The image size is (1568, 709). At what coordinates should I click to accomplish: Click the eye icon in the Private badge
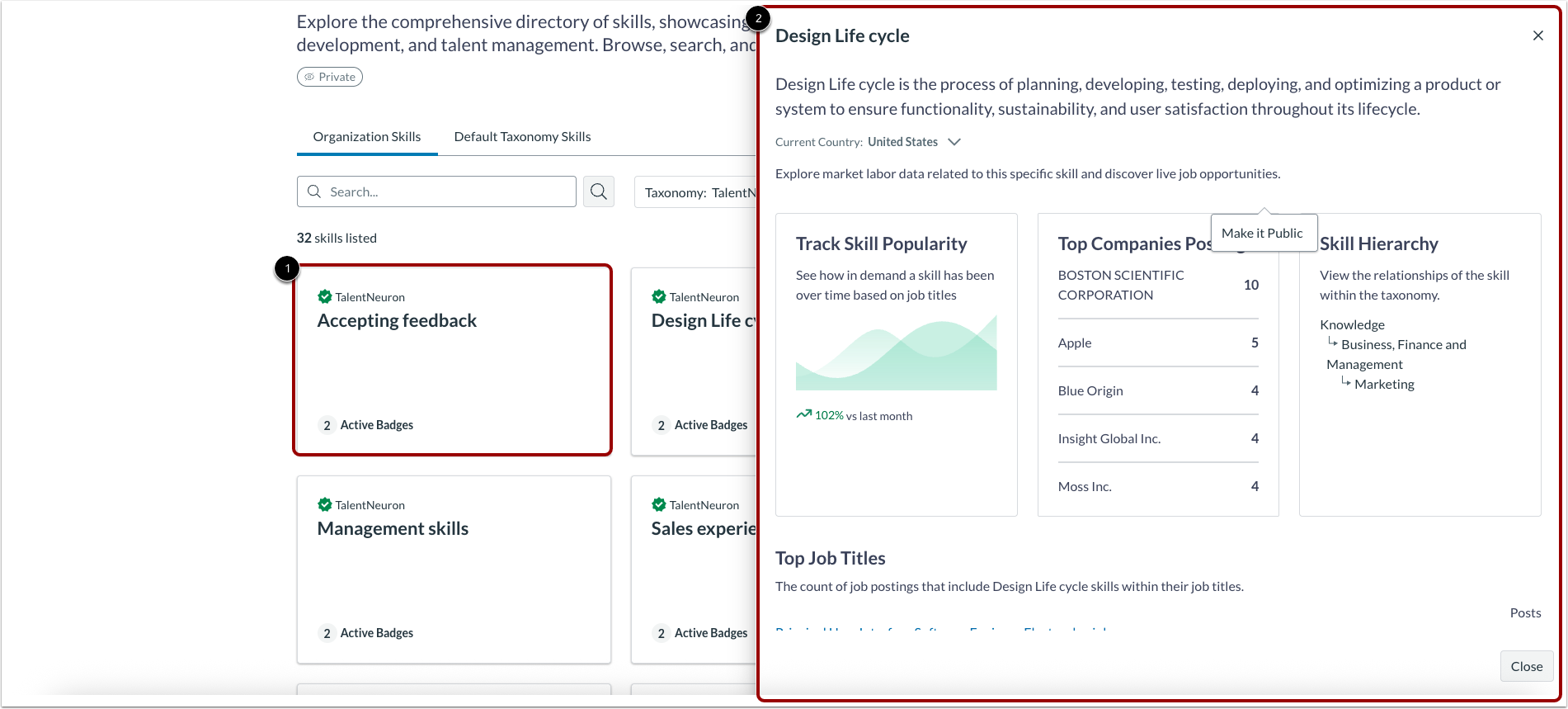click(309, 77)
